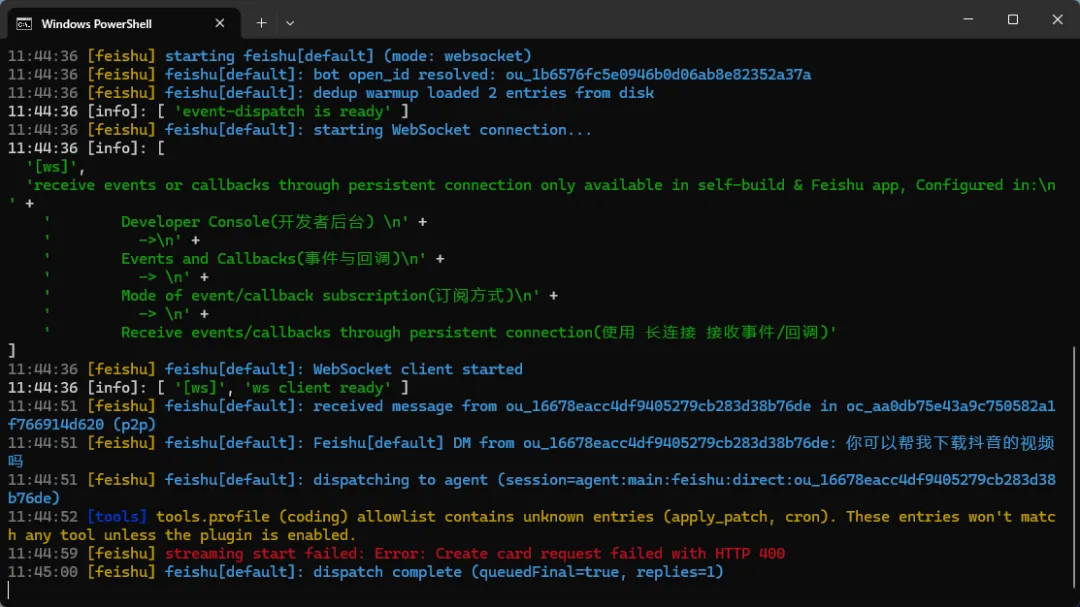Maximize the terminal window

(x=1012, y=19)
